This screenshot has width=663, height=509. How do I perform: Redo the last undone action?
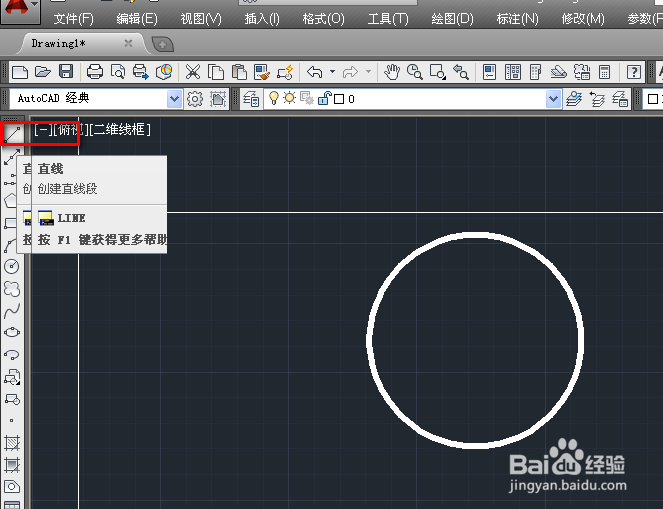pos(350,72)
